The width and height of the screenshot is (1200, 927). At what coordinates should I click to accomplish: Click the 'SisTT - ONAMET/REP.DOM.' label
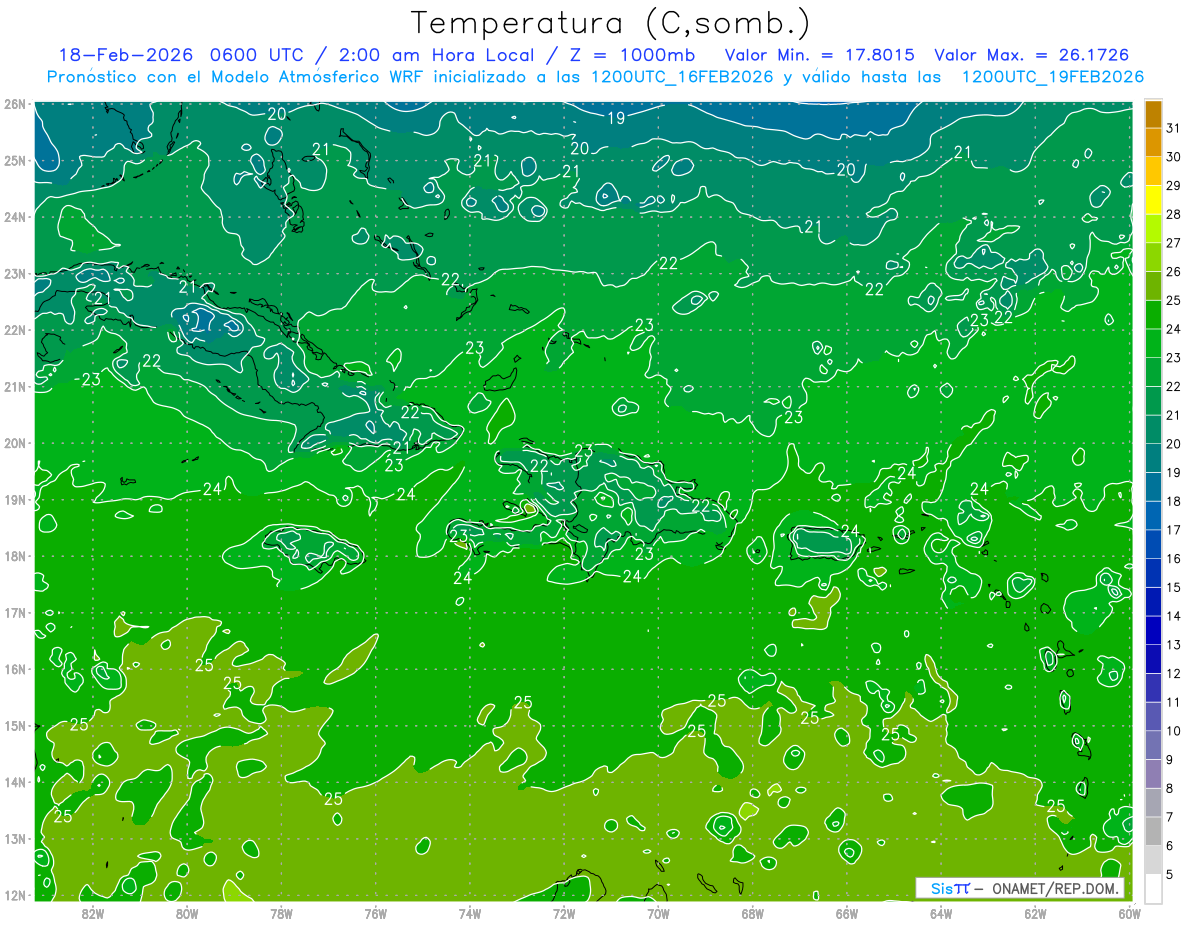[x=1020, y=888]
